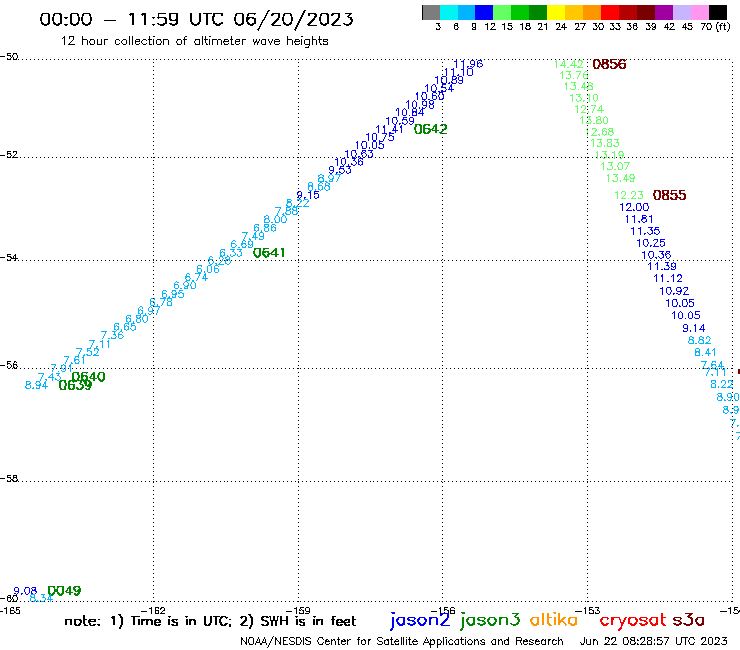Click the wave height value '9.14'
Image resolution: width=740 pixels, height=650 pixels.
tap(694, 328)
